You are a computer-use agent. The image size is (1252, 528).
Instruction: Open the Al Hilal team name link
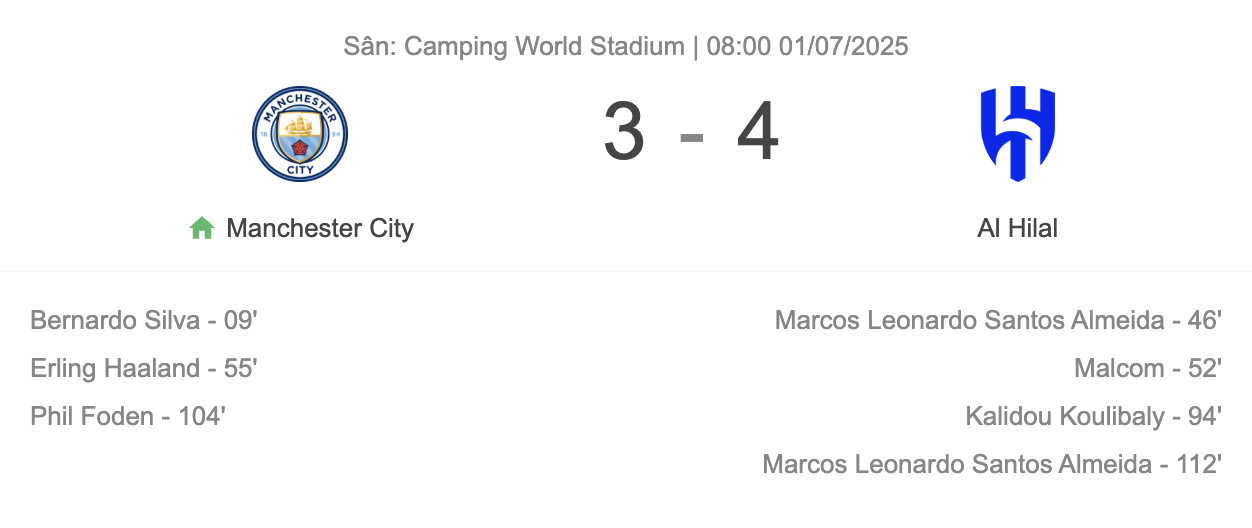(x=1017, y=228)
